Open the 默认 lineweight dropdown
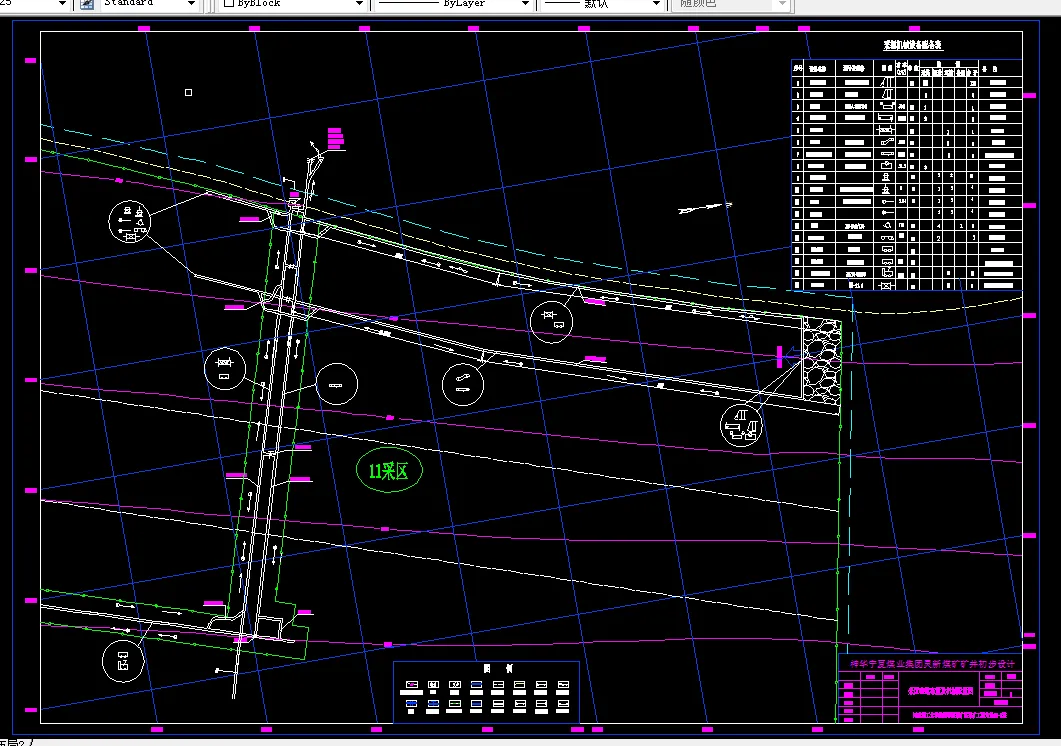Screen dimensions: 1061x746 656,3
